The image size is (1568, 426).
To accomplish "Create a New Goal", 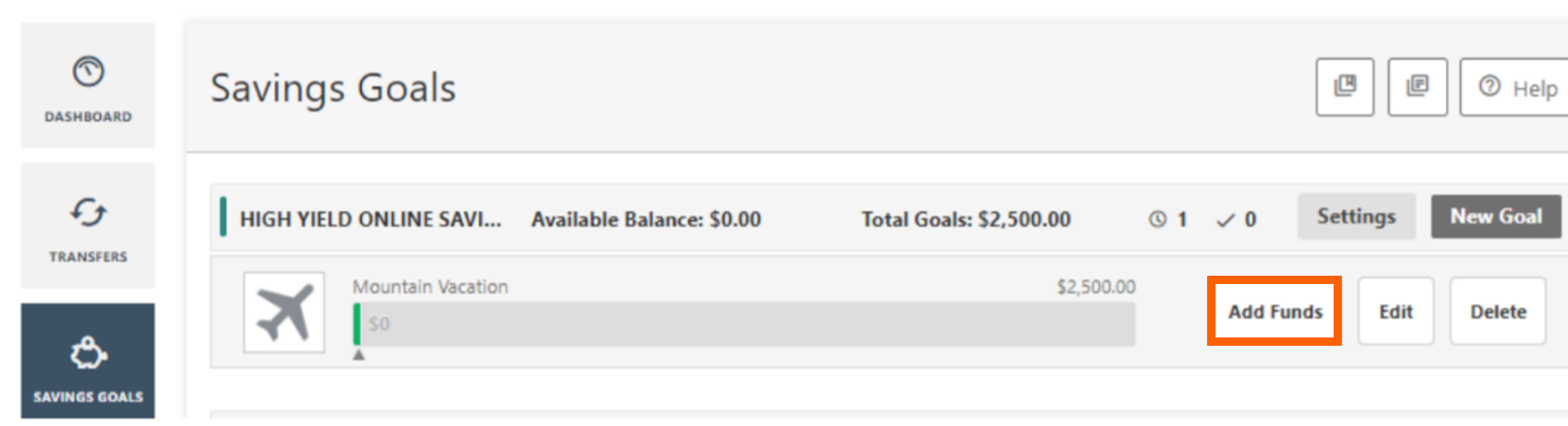I will click(x=1496, y=217).
